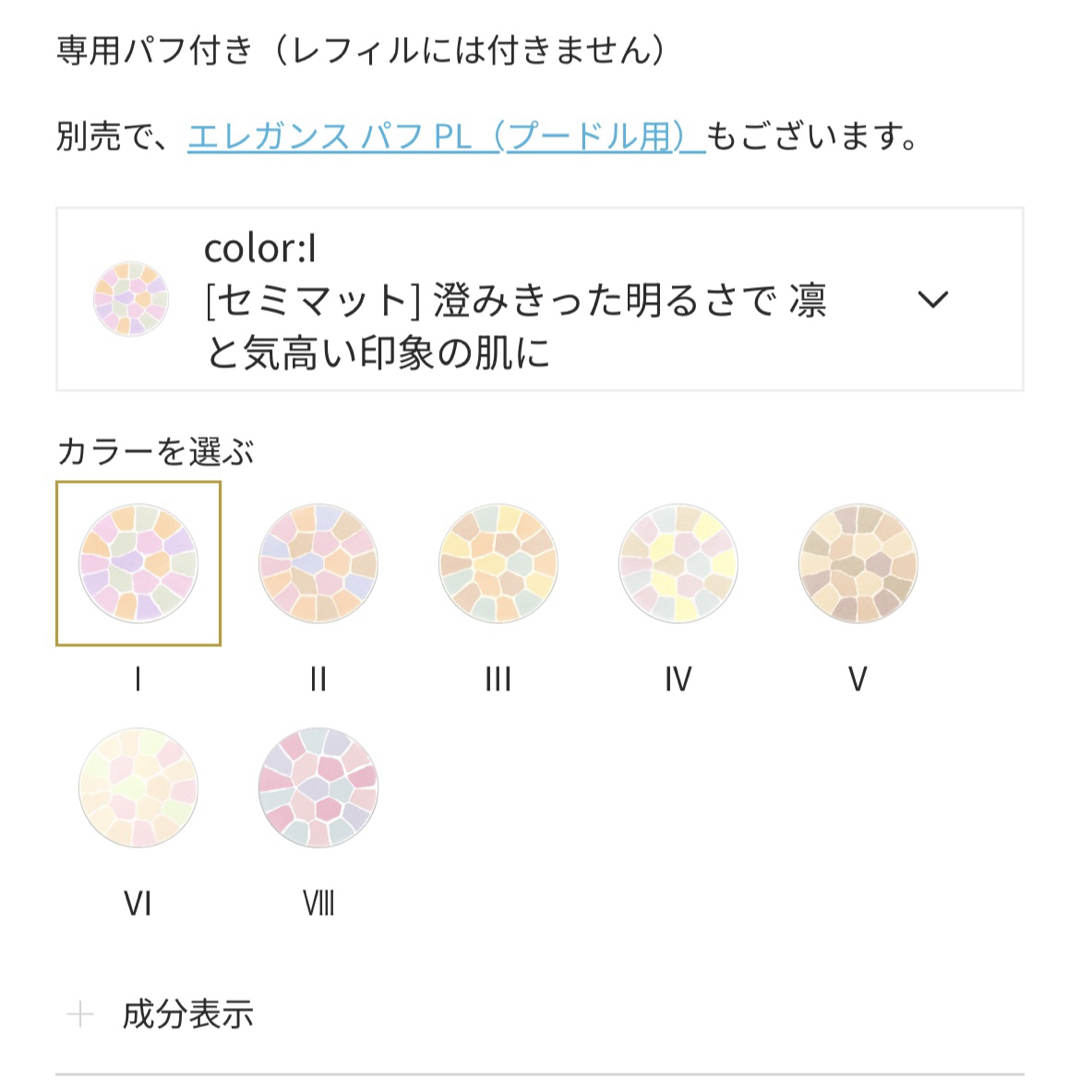Open the エレガンス パフ PL link
The height and width of the screenshot is (1080, 1080).
point(446,136)
